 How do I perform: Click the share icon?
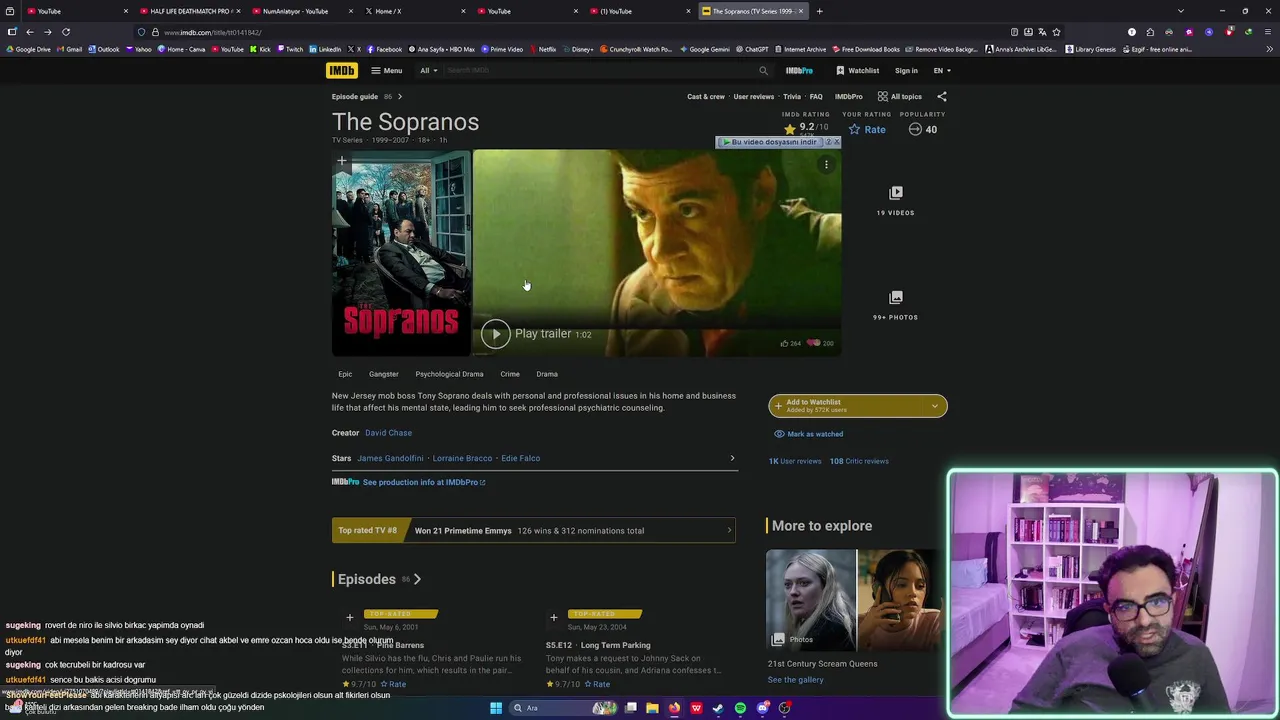(x=941, y=96)
